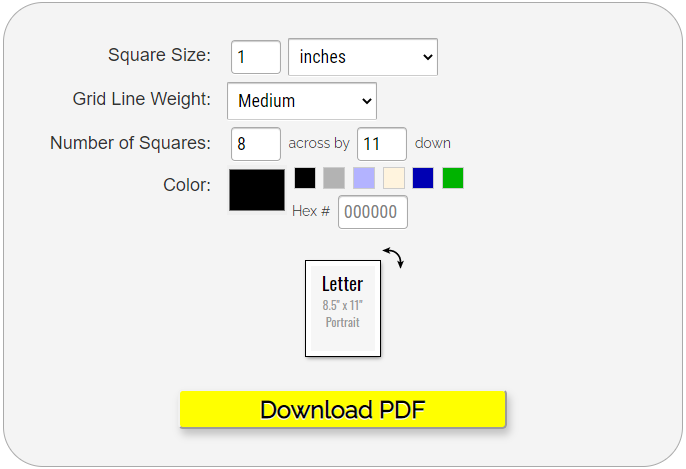Click the rotate orientation arrow icon

[394, 257]
